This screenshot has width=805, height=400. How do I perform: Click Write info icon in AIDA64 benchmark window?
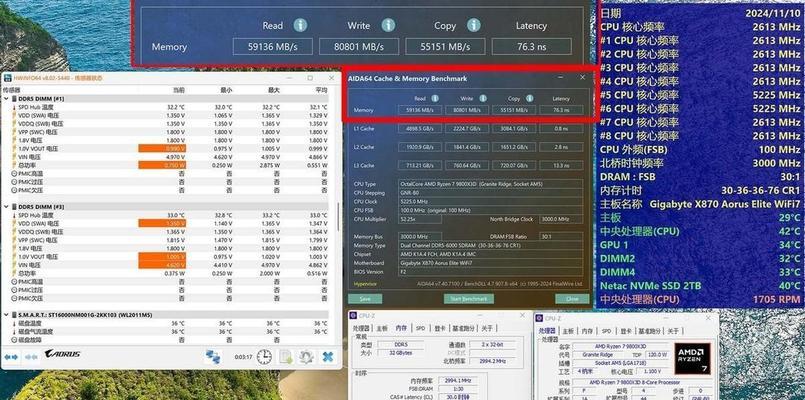pos(483,99)
